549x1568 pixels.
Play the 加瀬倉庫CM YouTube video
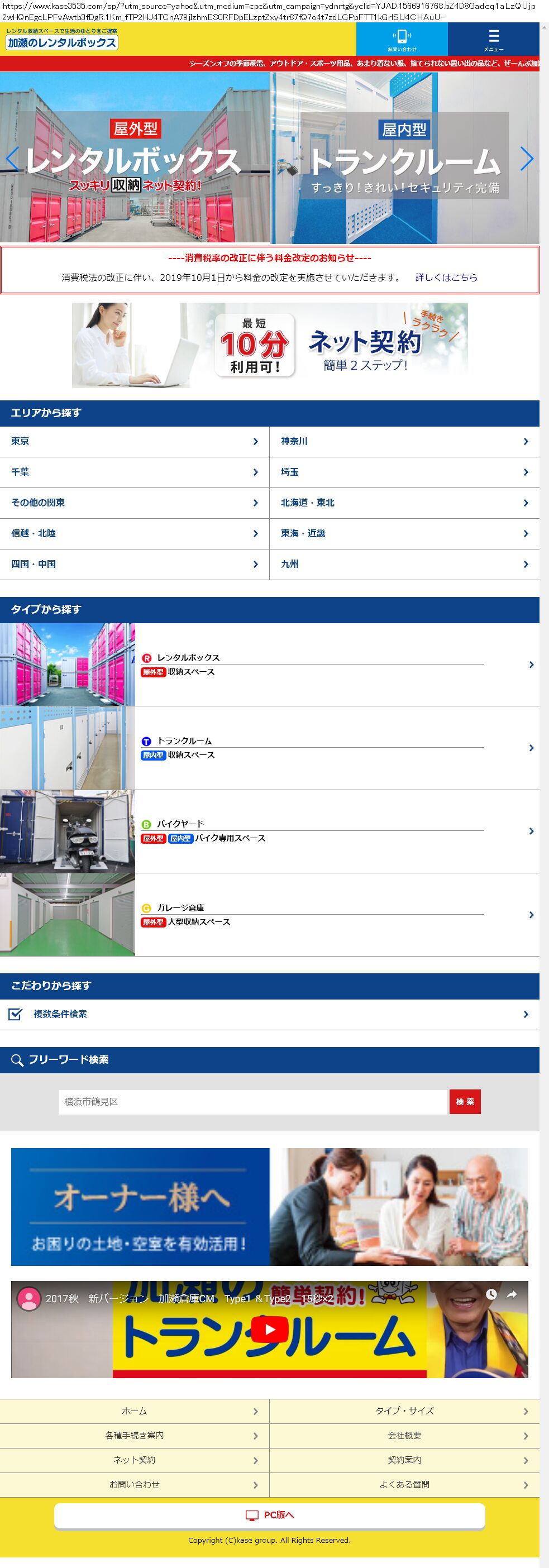[269, 1330]
